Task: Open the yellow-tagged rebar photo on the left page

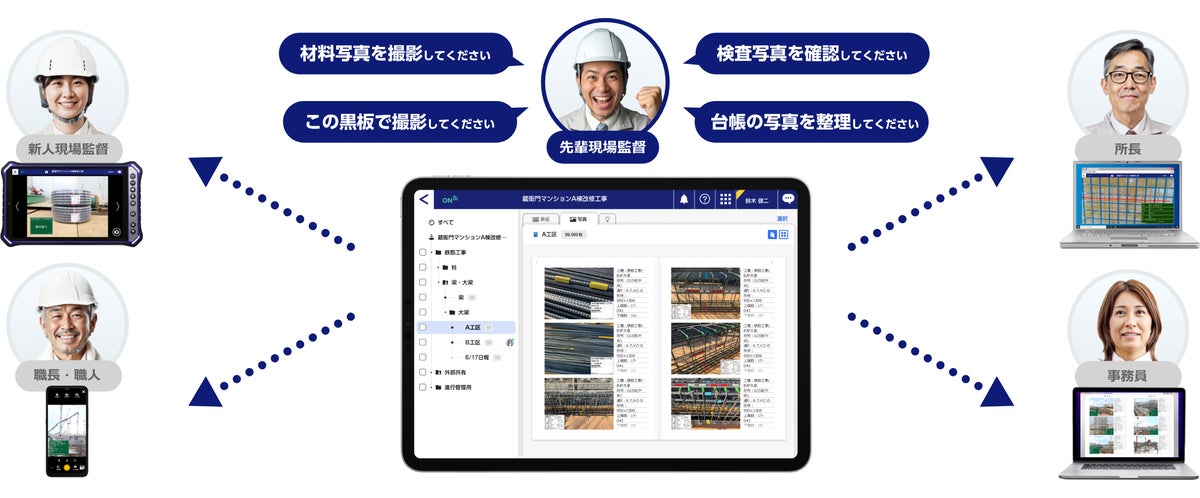Action: (579, 292)
